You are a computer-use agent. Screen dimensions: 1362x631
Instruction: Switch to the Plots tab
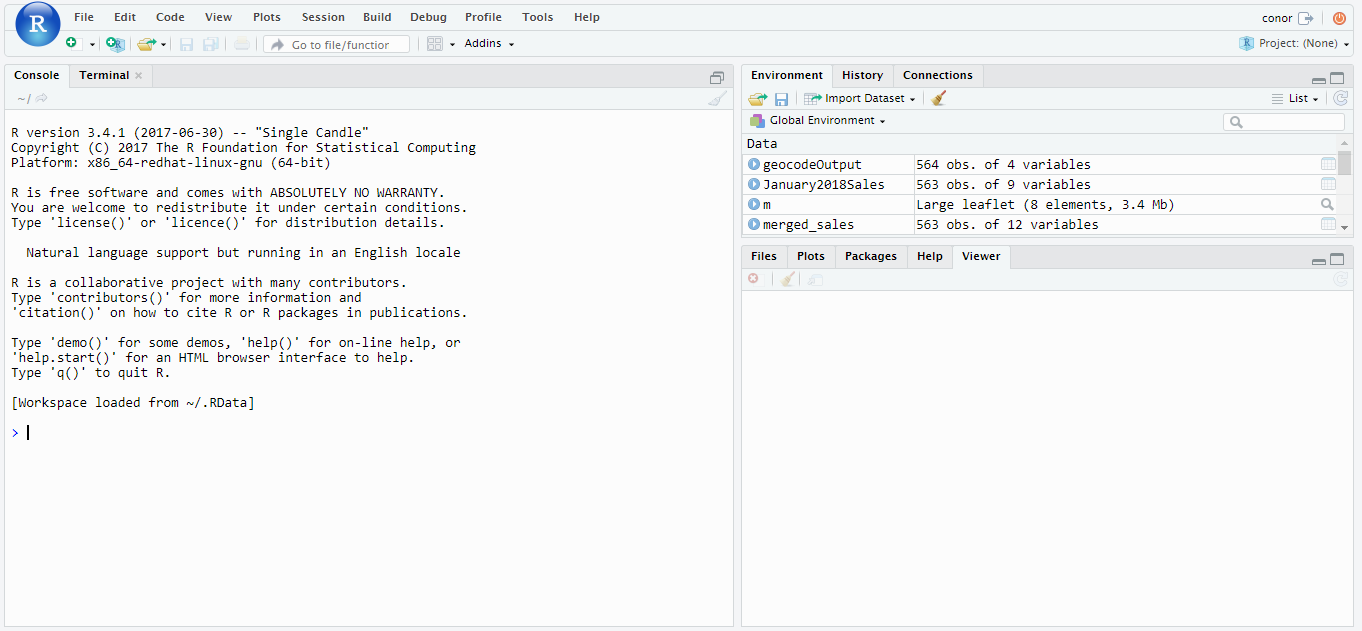tap(811, 256)
